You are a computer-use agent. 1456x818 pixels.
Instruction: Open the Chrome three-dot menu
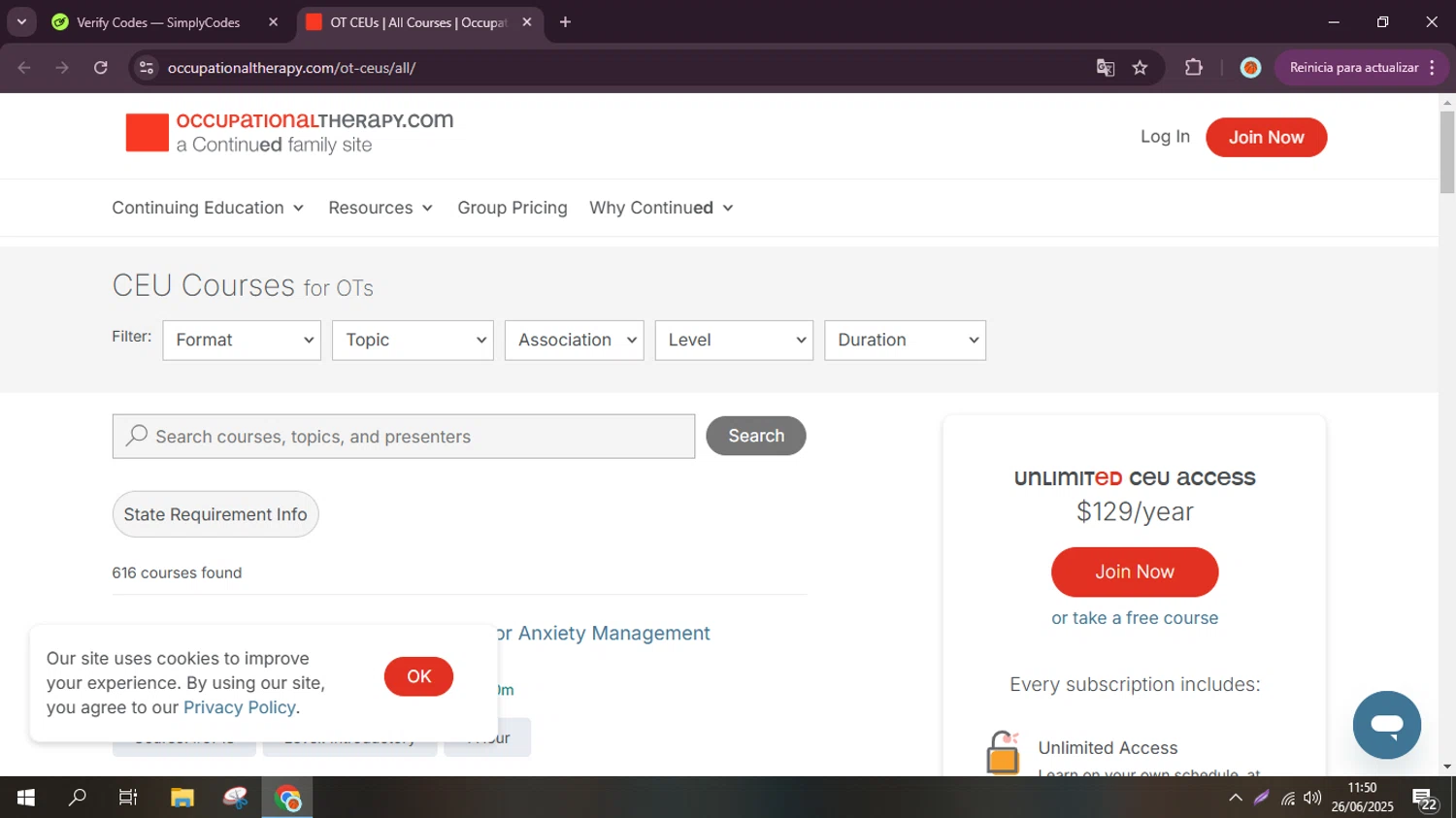[x=1433, y=68]
